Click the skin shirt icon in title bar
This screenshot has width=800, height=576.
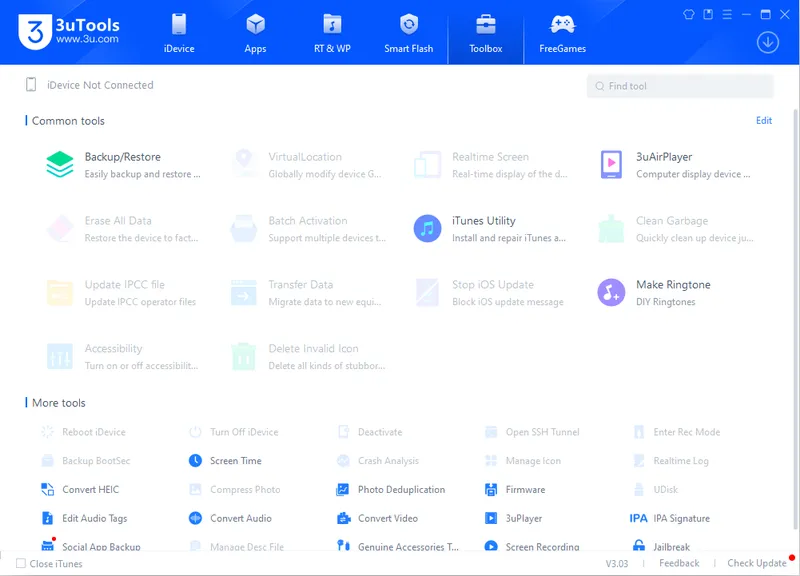pos(689,14)
